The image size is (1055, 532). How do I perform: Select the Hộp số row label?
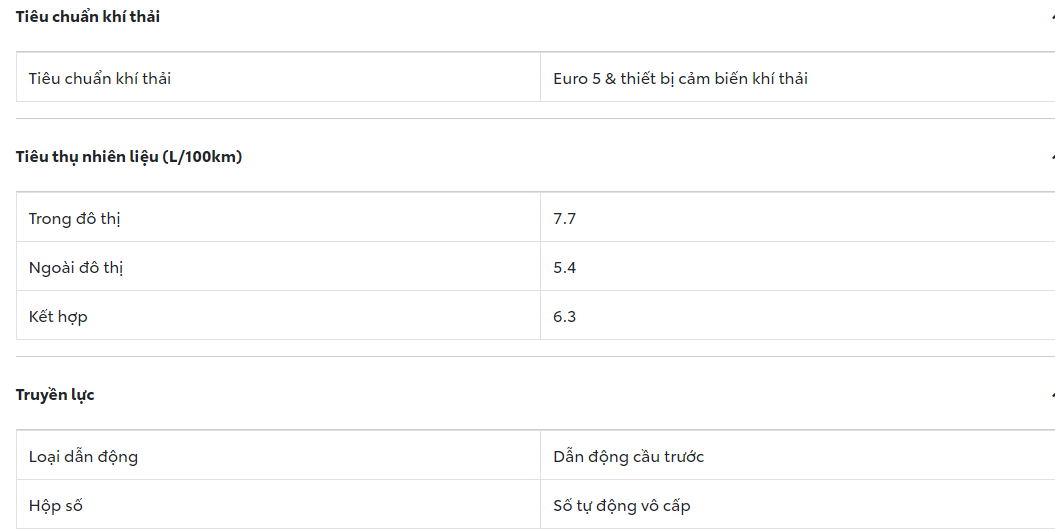55,505
